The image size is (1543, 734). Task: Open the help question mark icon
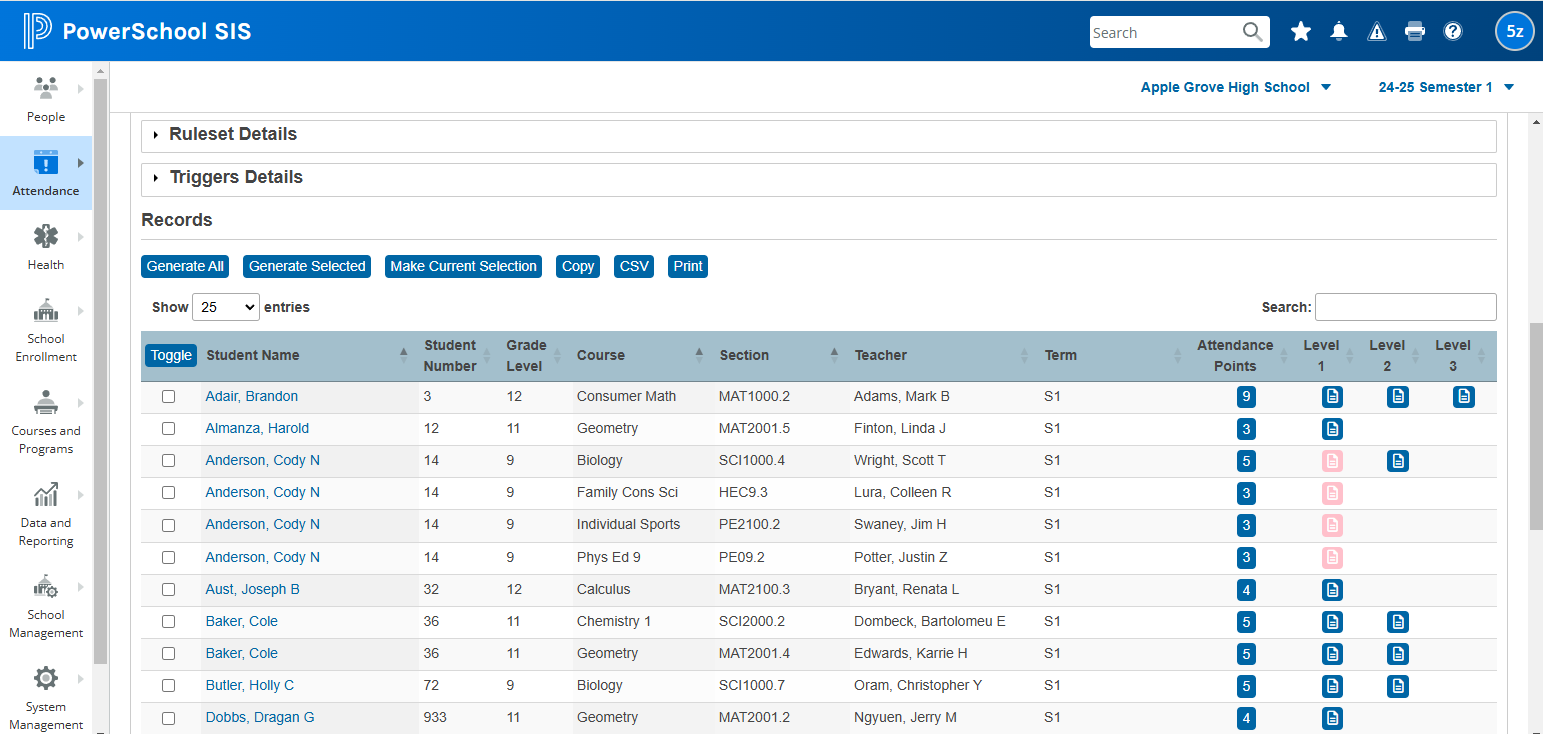tap(1453, 32)
